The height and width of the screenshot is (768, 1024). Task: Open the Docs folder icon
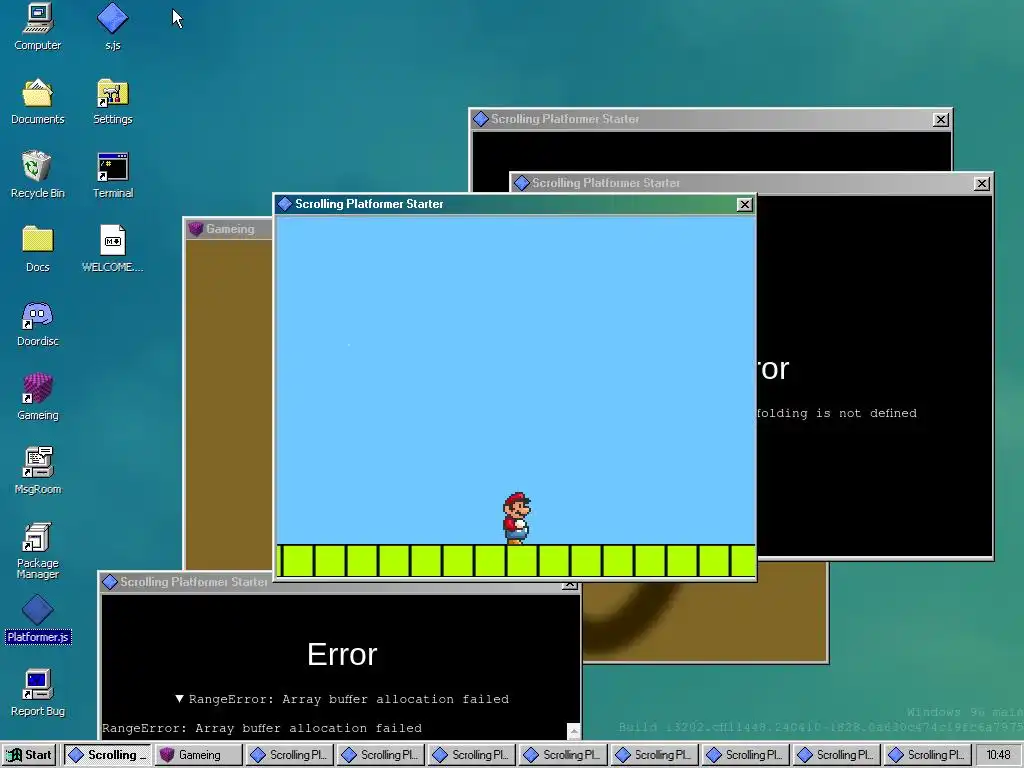pos(37,249)
